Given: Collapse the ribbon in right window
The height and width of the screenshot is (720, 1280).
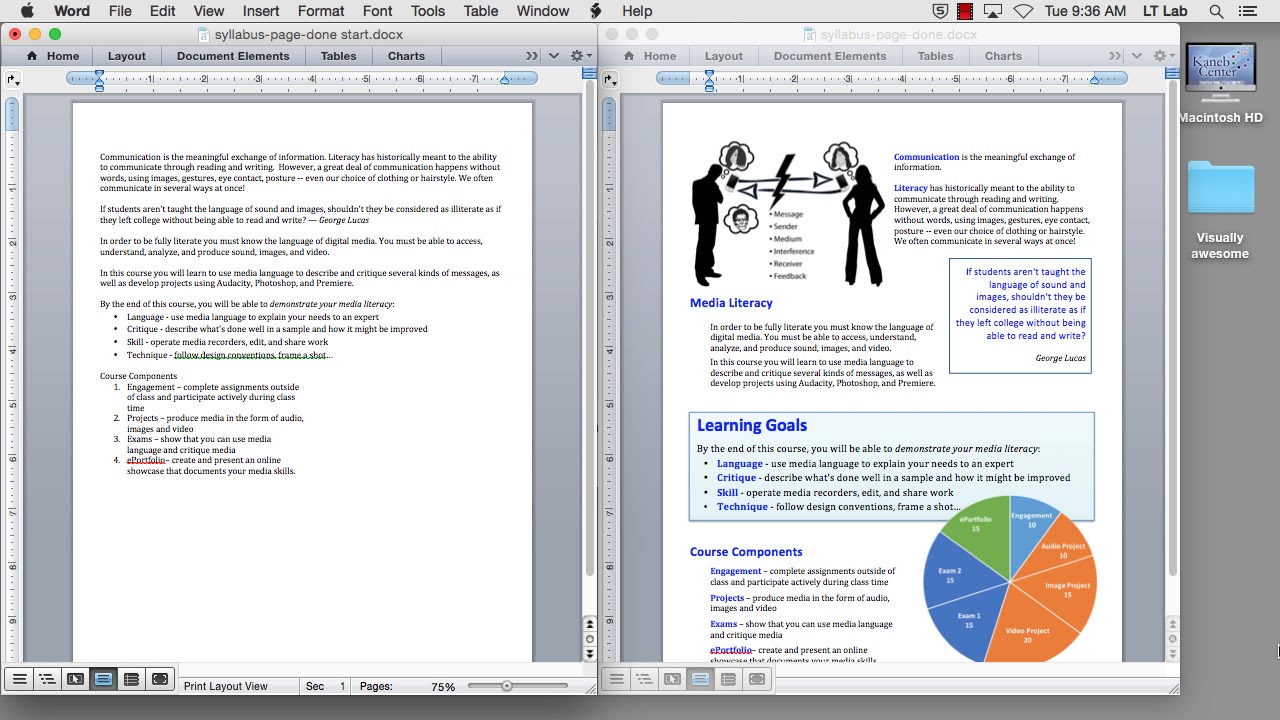Looking at the screenshot, I should coord(1136,56).
